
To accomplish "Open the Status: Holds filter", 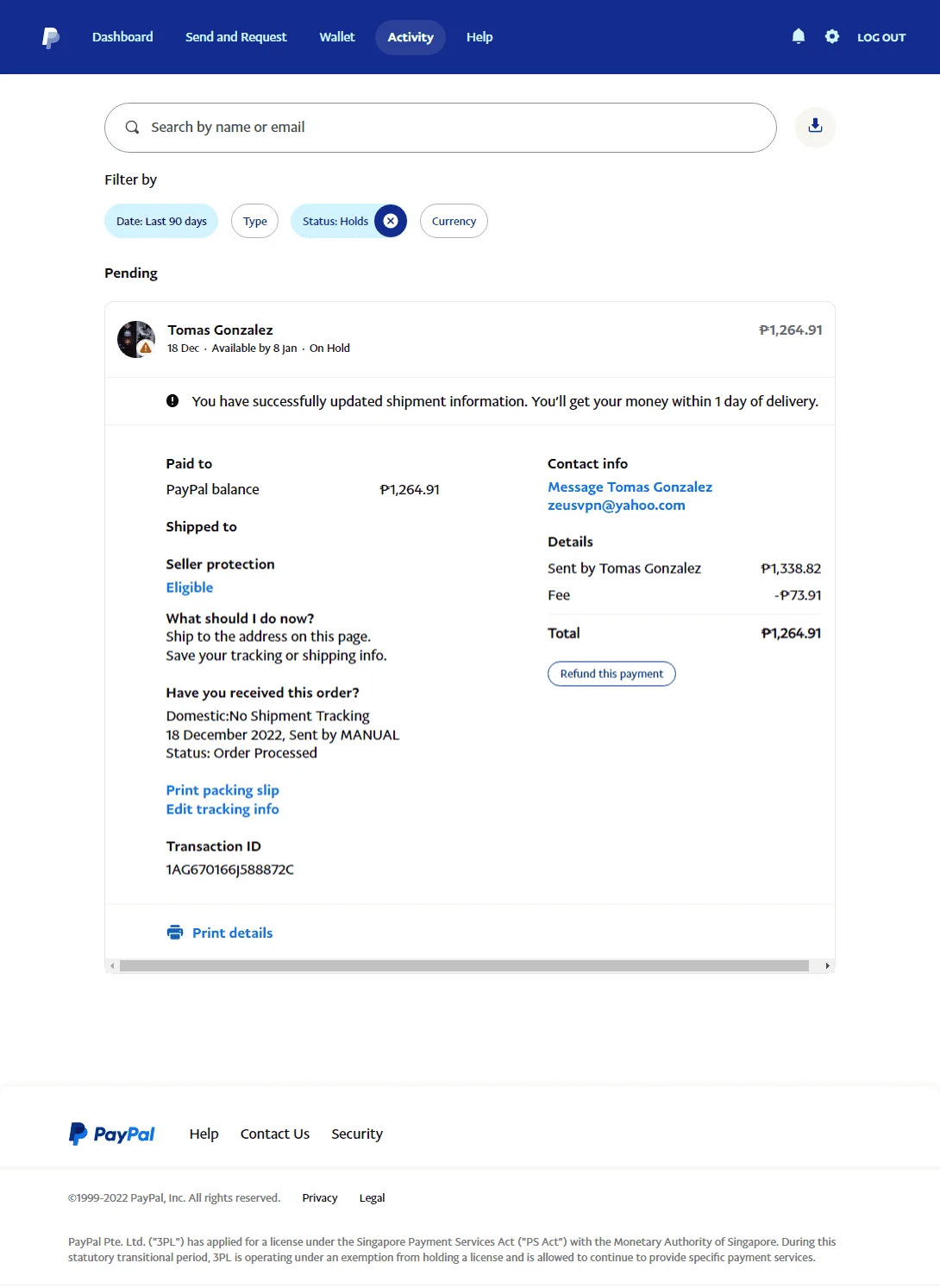I will (x=335, y=221).
